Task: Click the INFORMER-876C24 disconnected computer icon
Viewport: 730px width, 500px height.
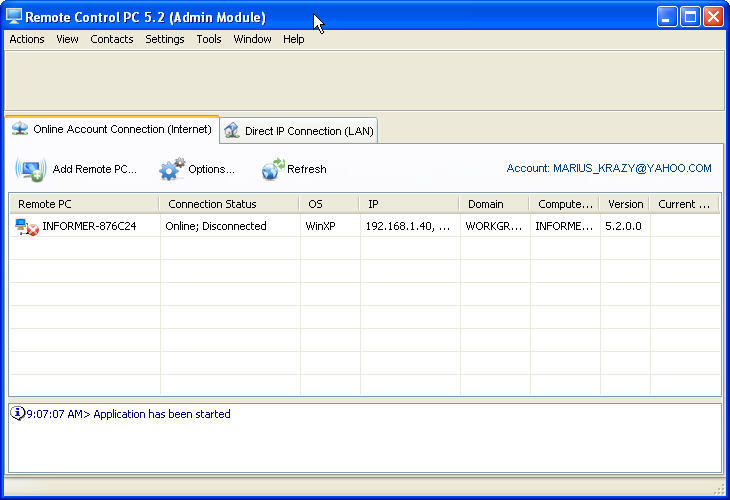Action: coord(27,227)
